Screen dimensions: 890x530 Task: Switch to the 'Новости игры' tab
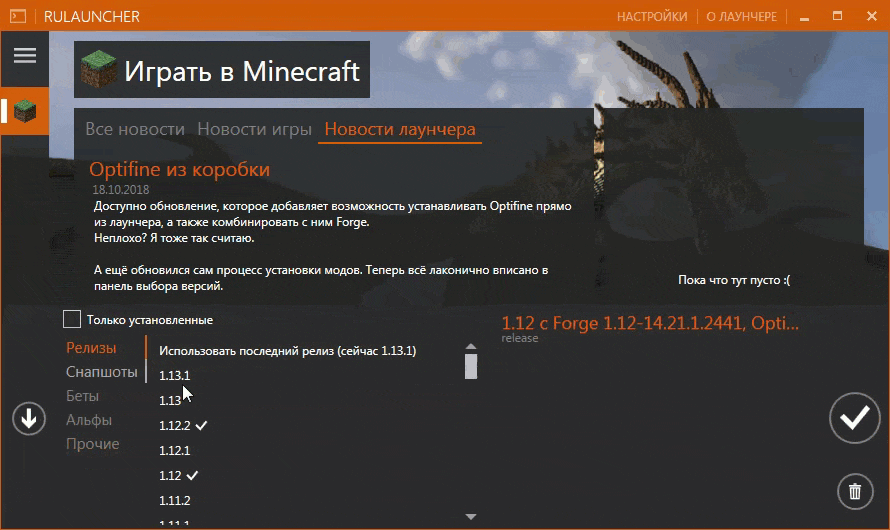[x=254, y=129]
